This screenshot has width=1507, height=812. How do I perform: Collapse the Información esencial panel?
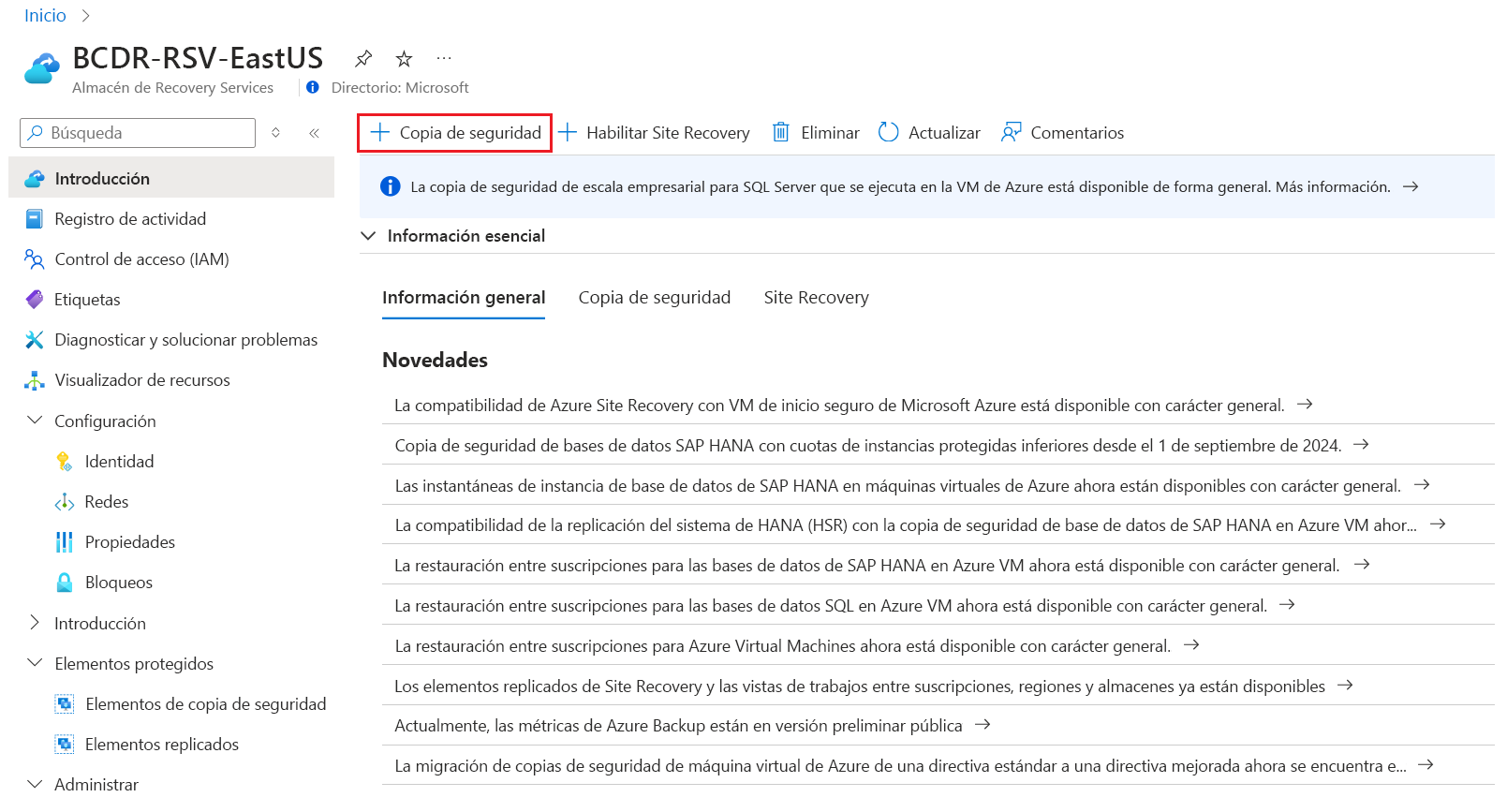(368, 236)
